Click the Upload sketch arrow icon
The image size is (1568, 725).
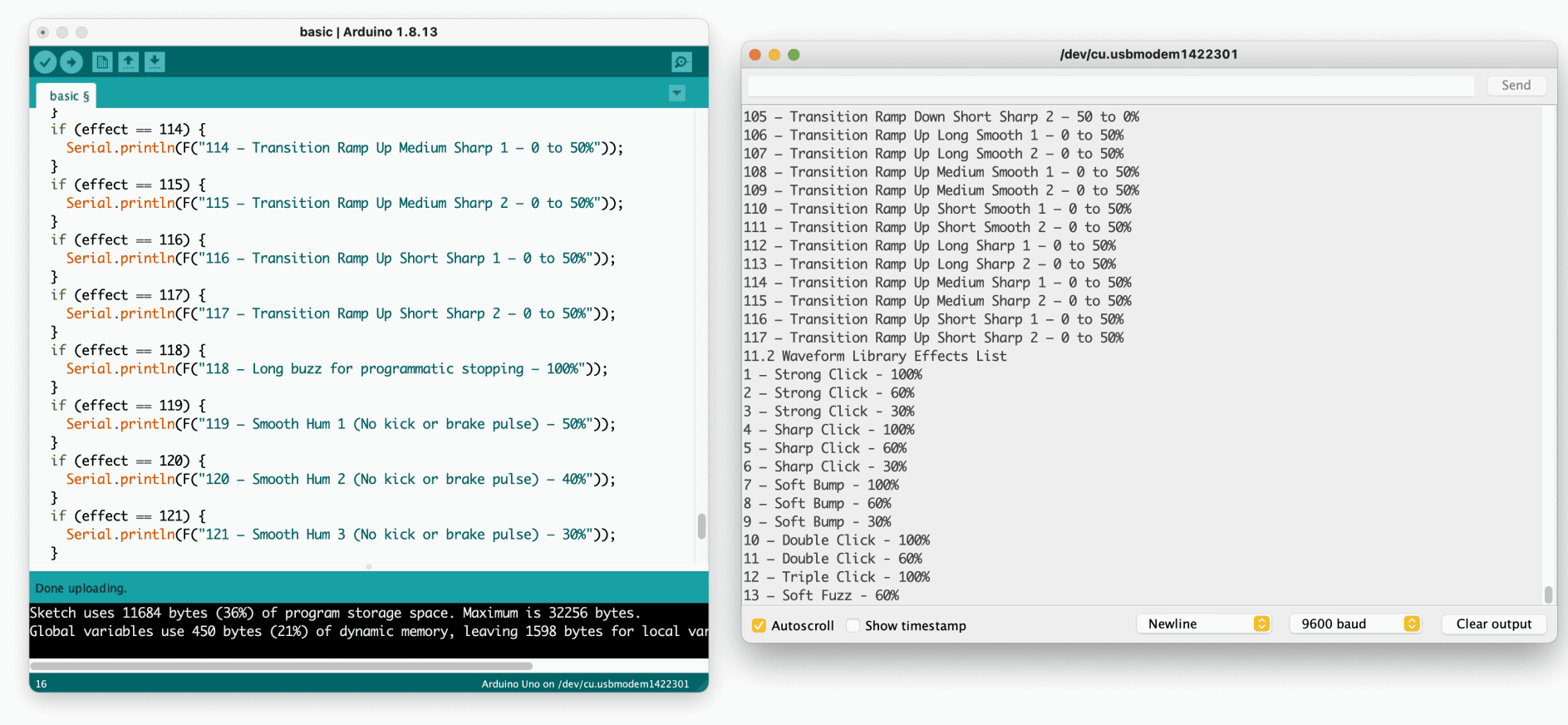coord(71,62)
